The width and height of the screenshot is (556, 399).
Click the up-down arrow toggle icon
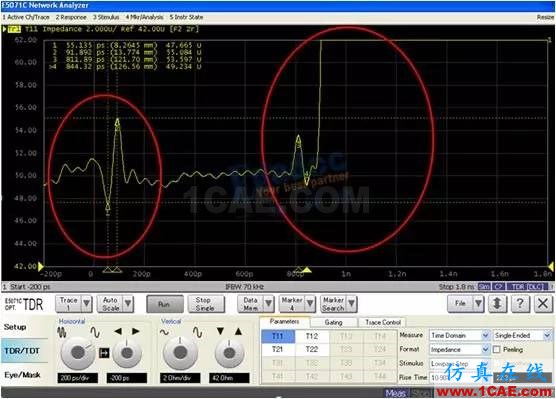point(497,304)
